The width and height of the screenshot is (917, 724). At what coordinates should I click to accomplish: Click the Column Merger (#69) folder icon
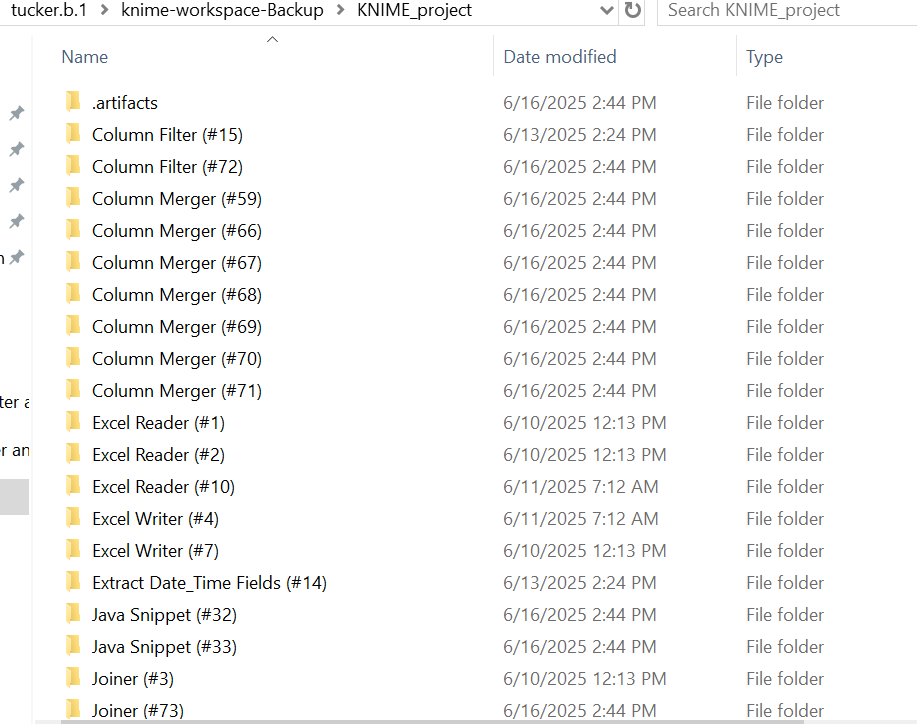73,326
